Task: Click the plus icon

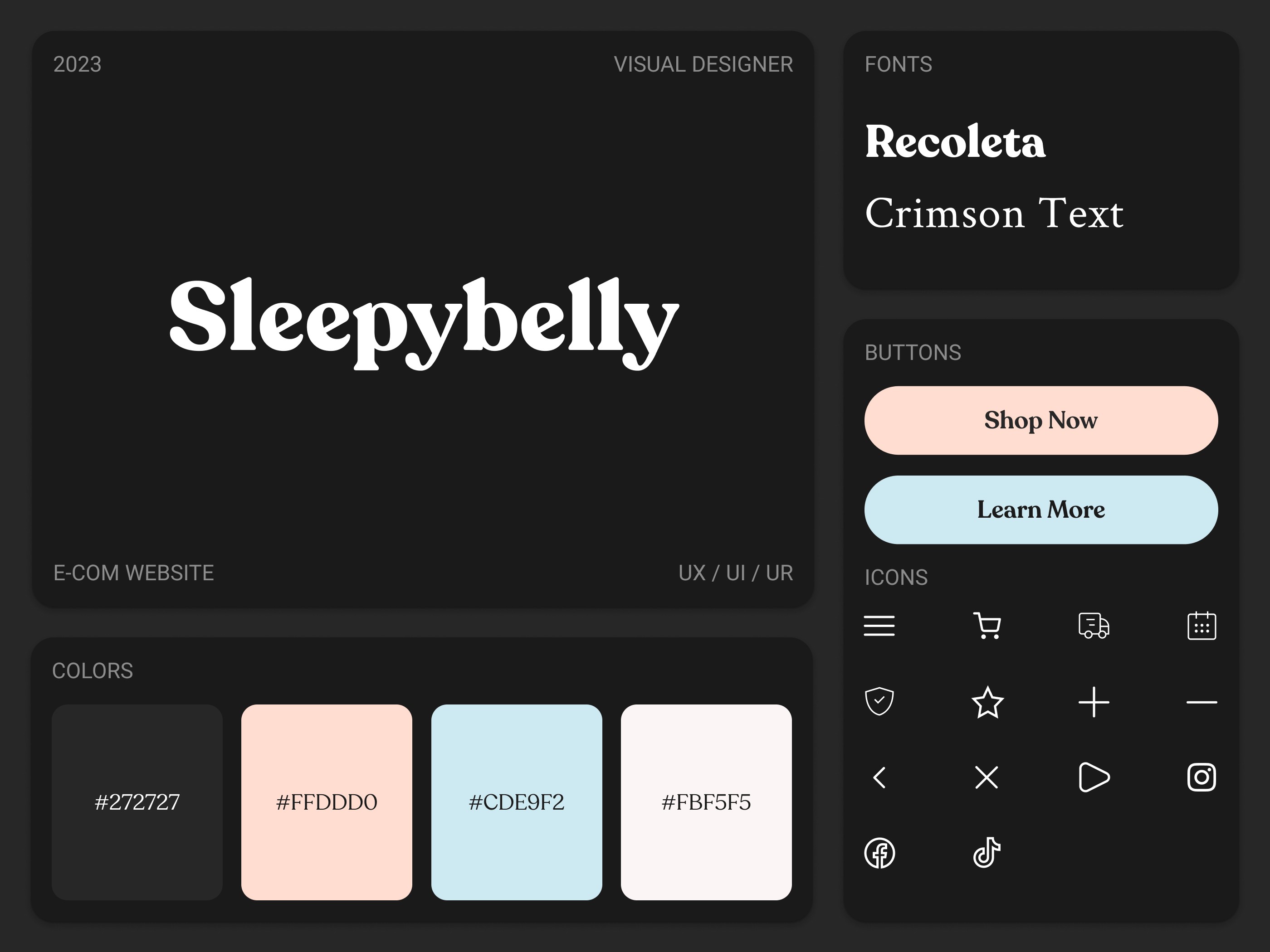Action: pos(1094,702)
